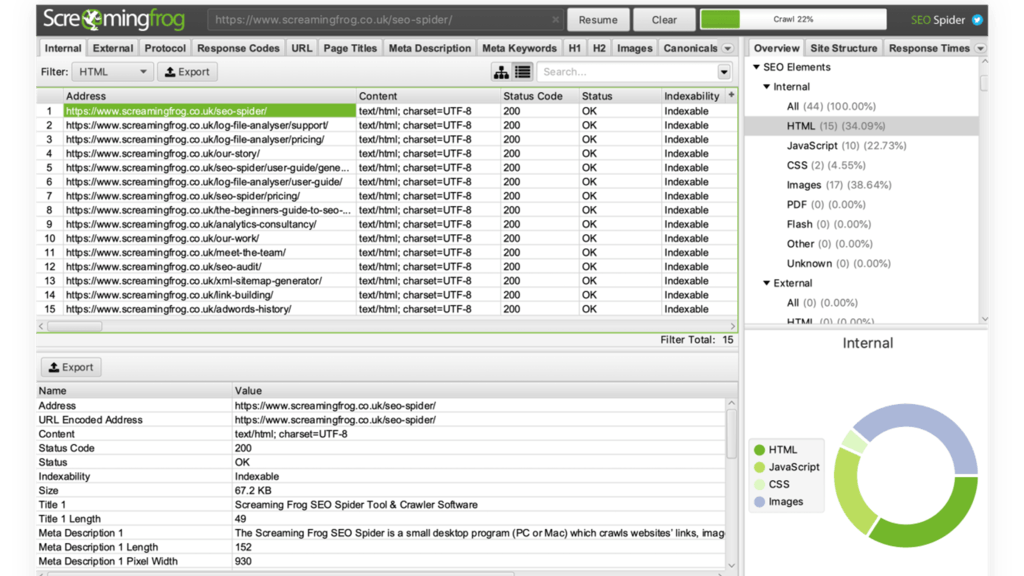Click the Screaming Frog logo

[x=114, y=20]
